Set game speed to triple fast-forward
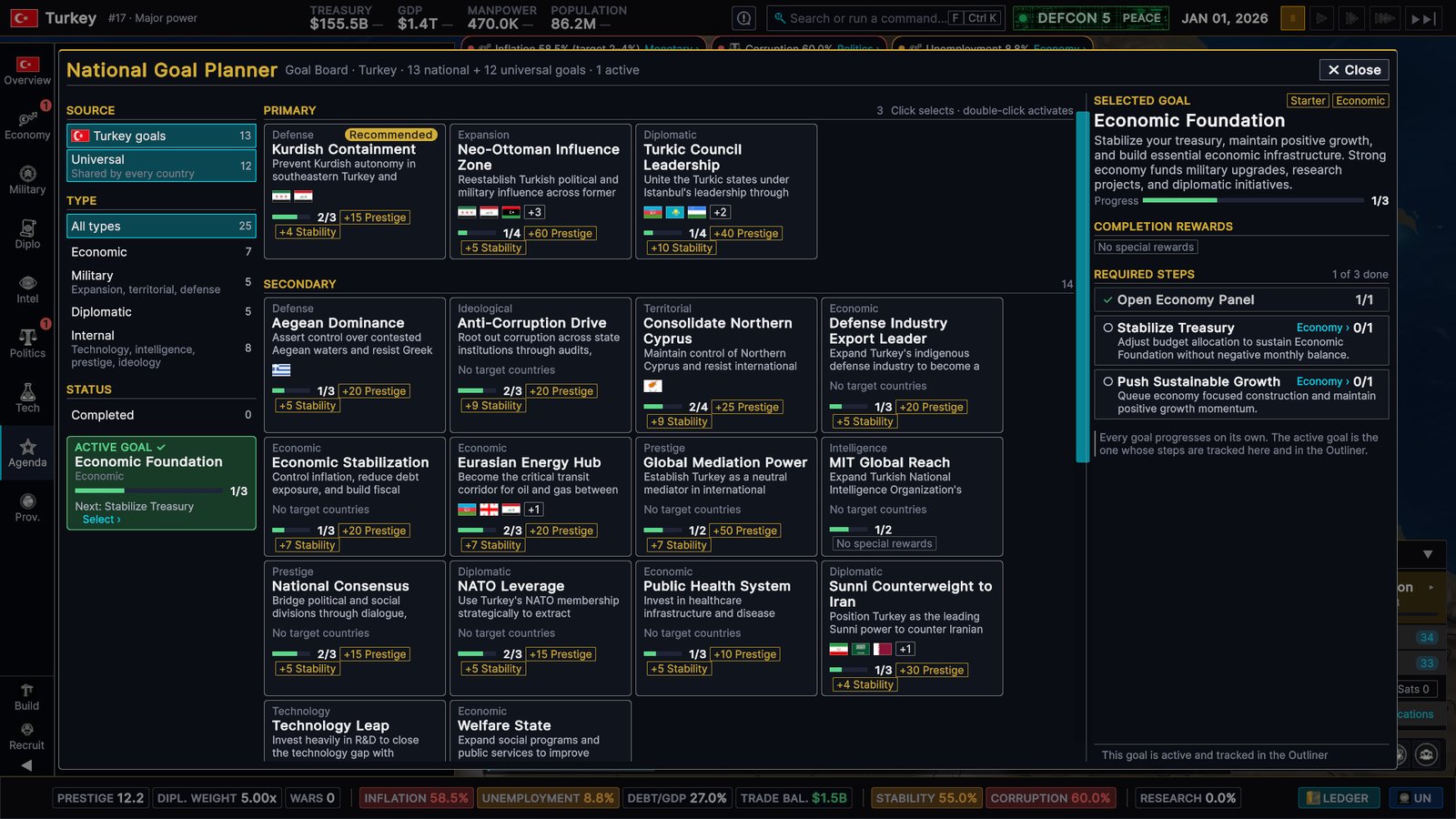The image size is (1456, 819). [x=1384, y=18]
